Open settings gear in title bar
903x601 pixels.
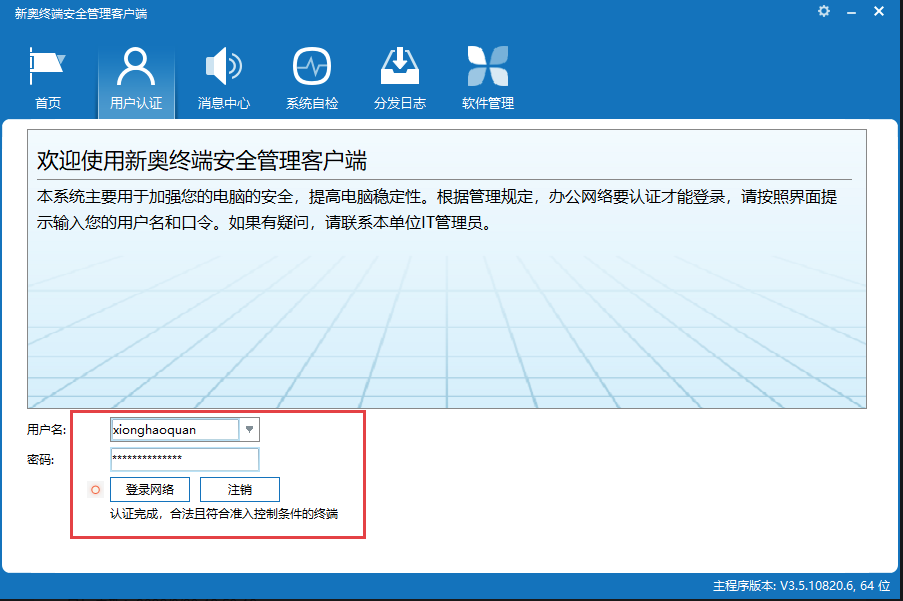[824, 11]
